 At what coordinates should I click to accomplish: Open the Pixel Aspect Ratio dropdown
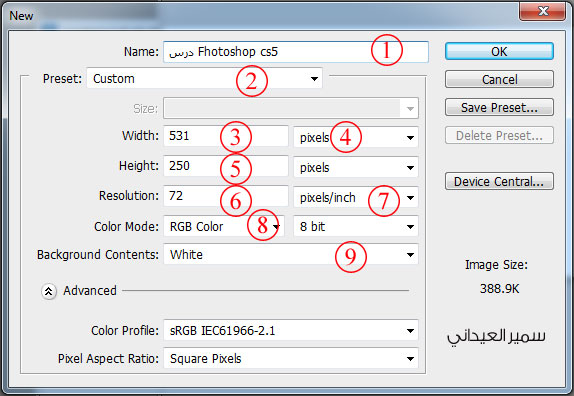click(291, 358)
